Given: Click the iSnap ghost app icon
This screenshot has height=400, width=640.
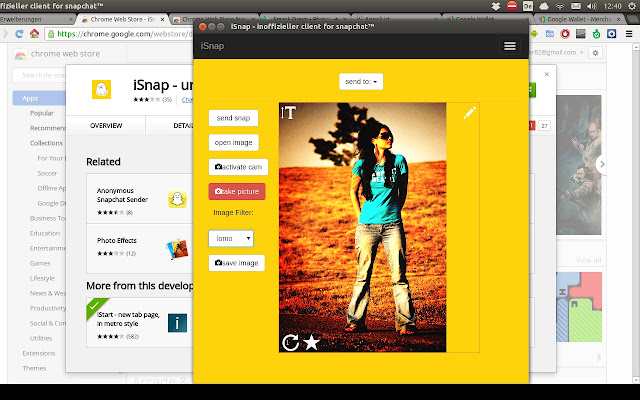Looking at the screenshot, I should (101, 89).
